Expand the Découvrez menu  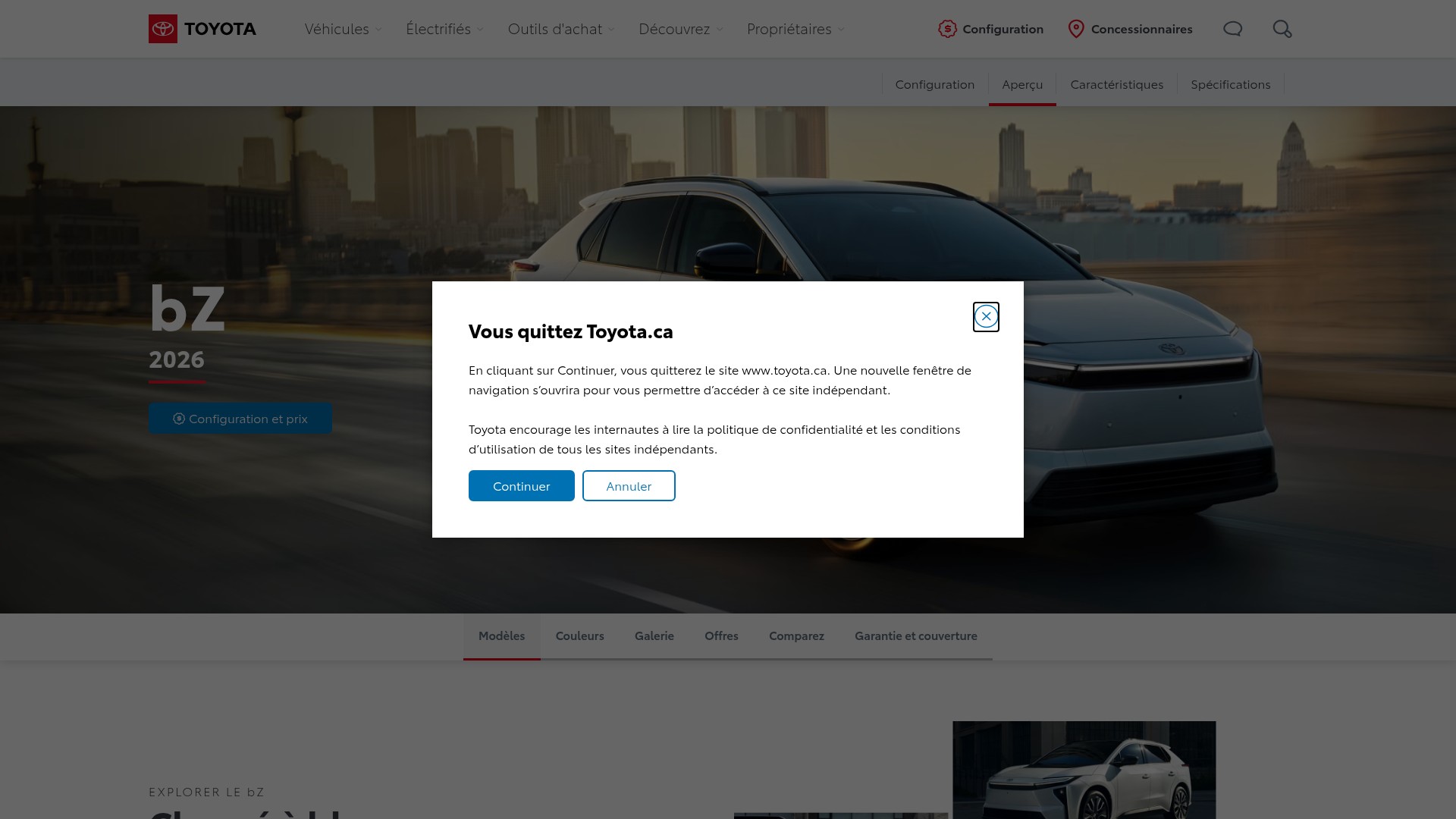682,29
